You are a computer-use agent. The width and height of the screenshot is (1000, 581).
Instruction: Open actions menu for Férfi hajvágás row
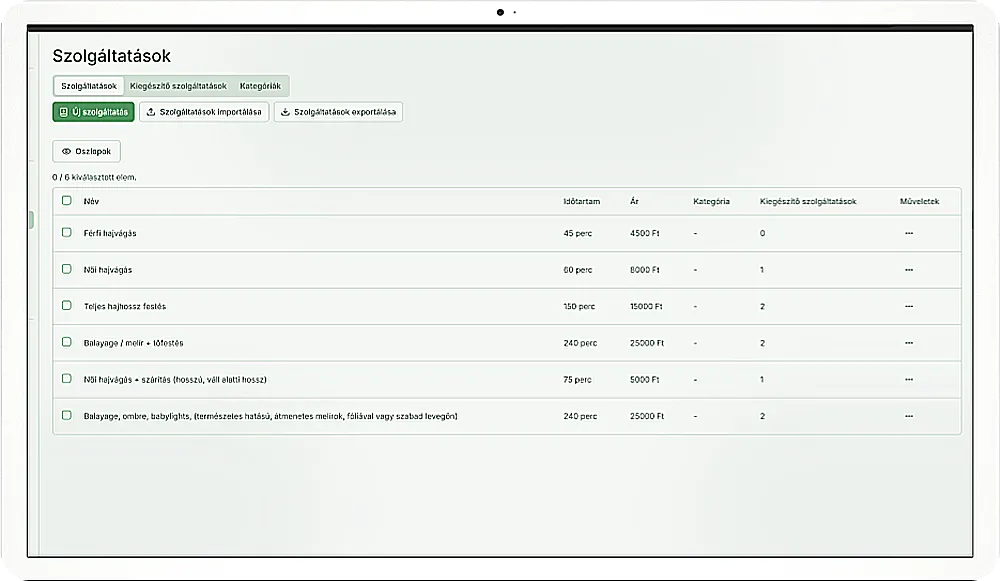(908, 233)
